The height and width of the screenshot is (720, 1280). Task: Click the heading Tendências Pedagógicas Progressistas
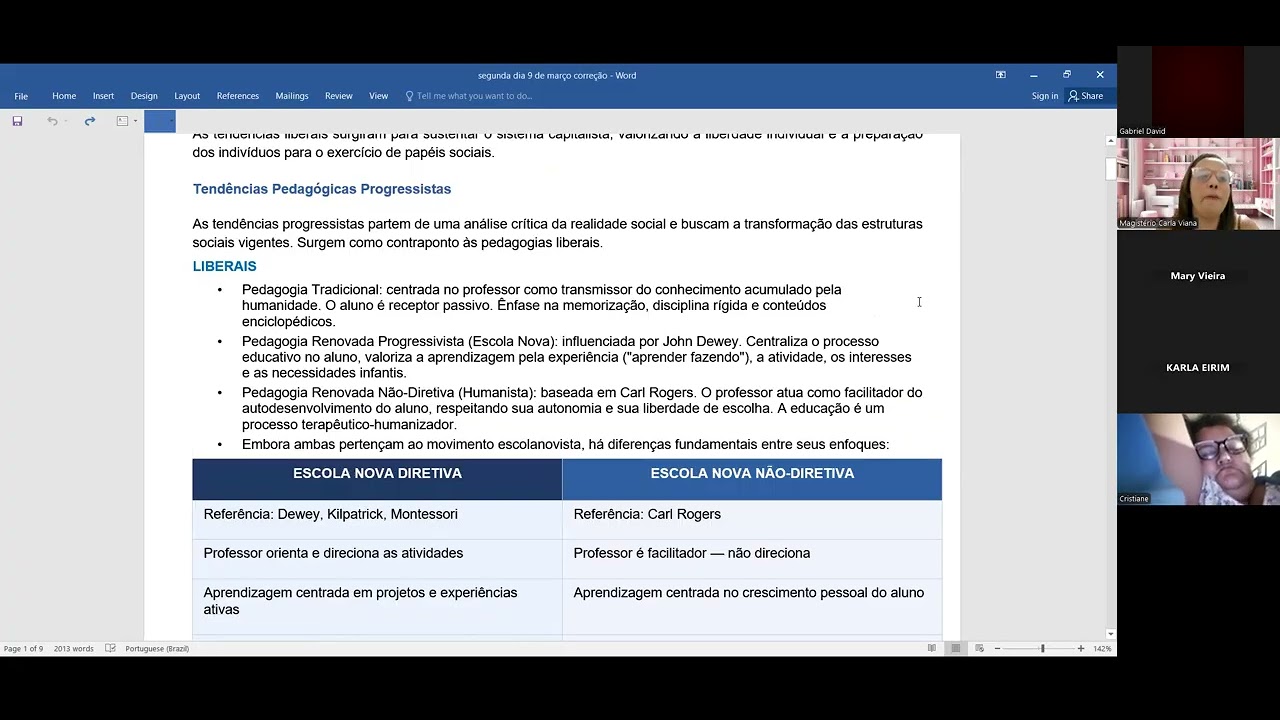[x=322, y=189]
